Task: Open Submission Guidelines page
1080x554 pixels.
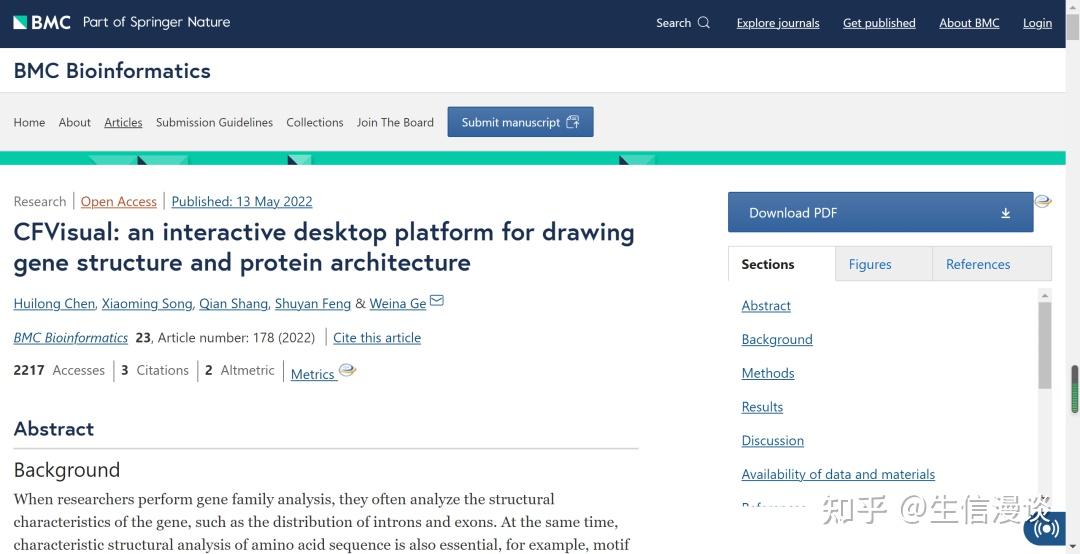Action: [214, 123]
